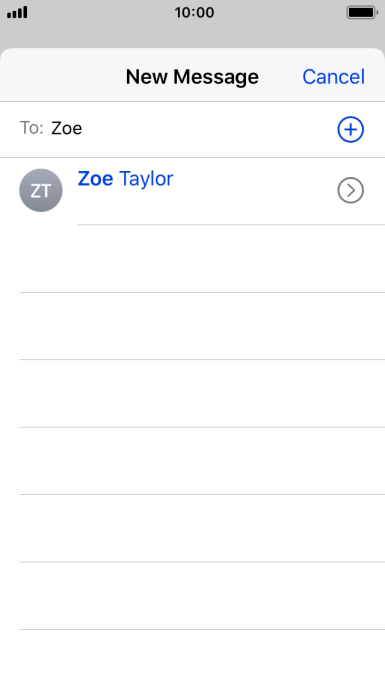Tap the To: label
This screenshot has width=385, height=684.
(32, 128)
